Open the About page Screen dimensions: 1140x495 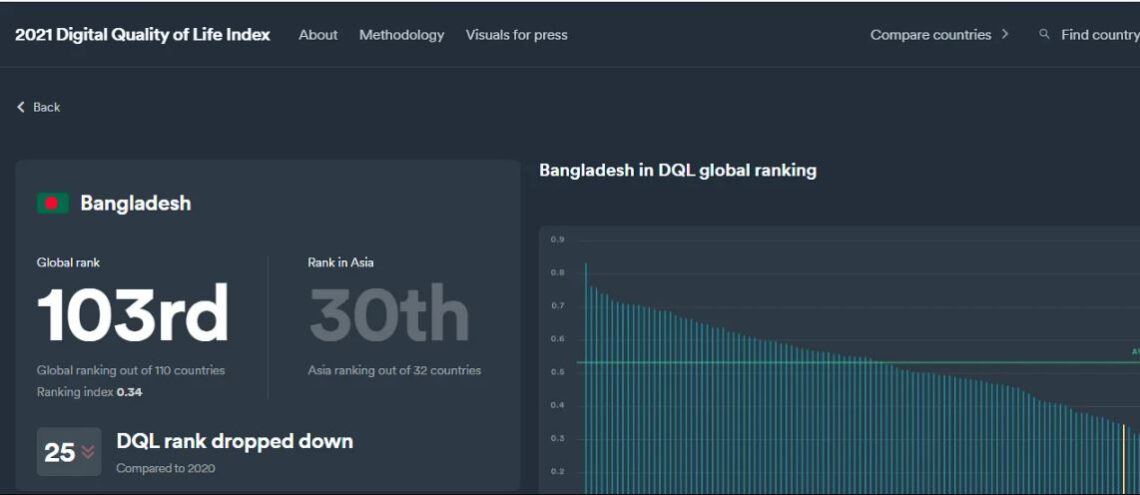318,35
